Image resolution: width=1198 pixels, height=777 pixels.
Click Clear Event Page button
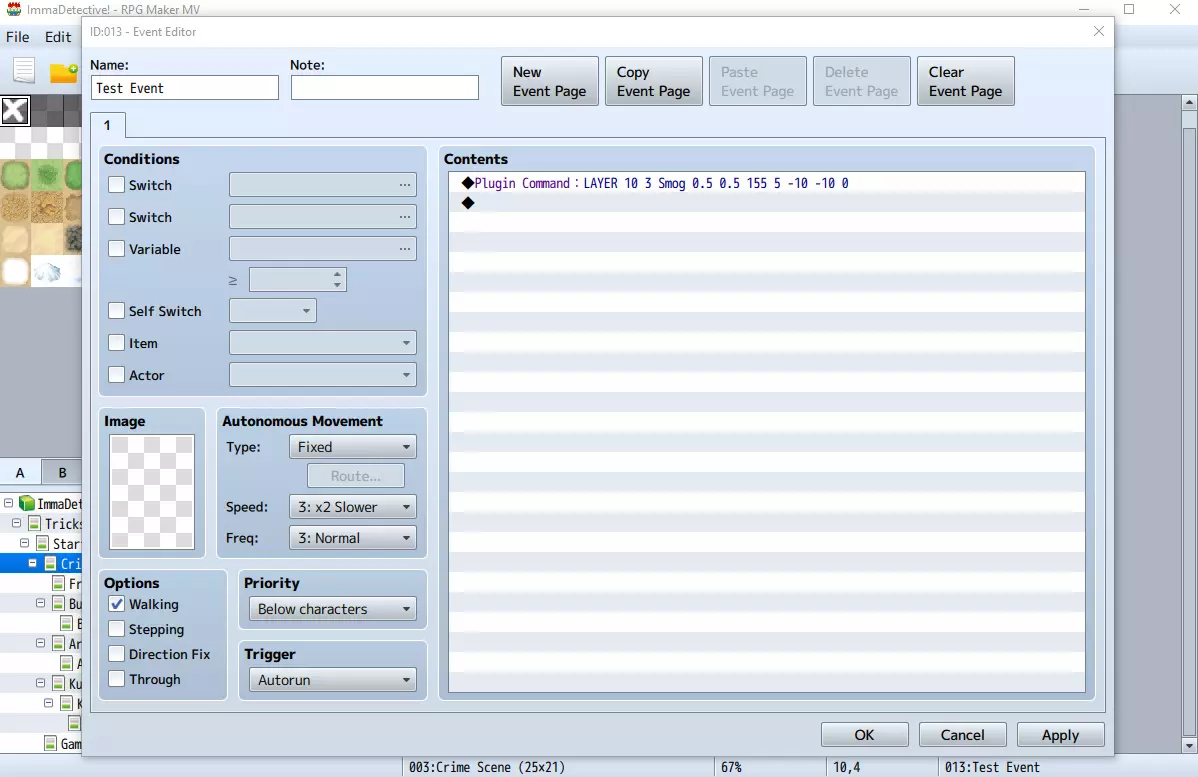click(x=965, y=81)
